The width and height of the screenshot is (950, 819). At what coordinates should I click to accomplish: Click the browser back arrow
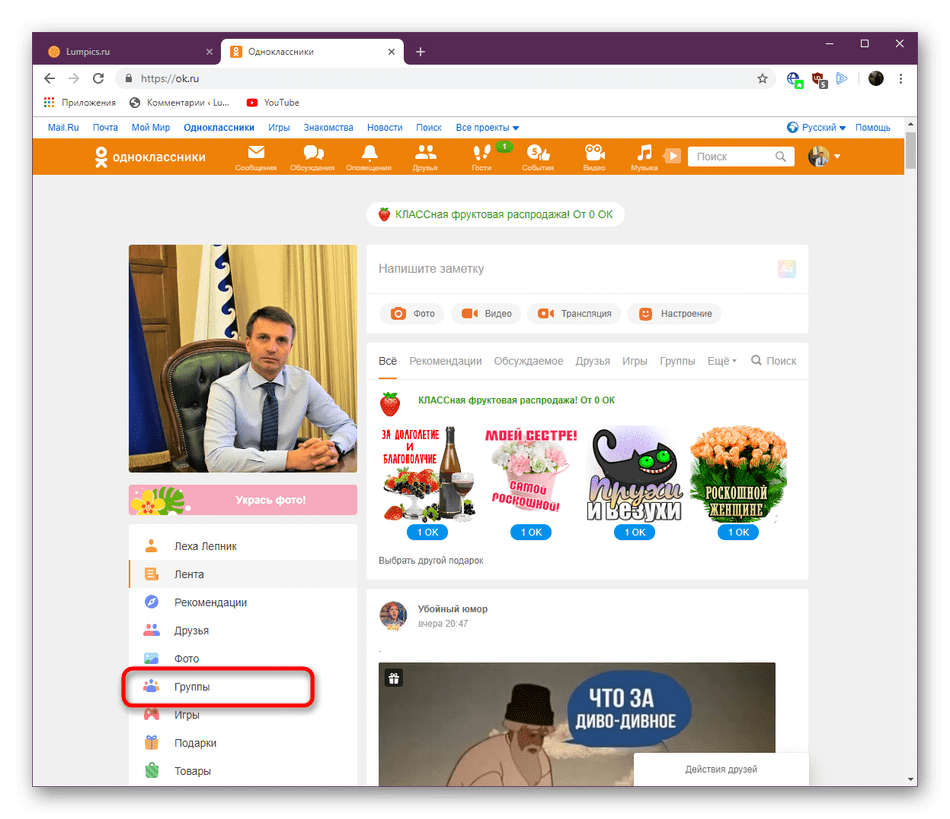point(50,78)
